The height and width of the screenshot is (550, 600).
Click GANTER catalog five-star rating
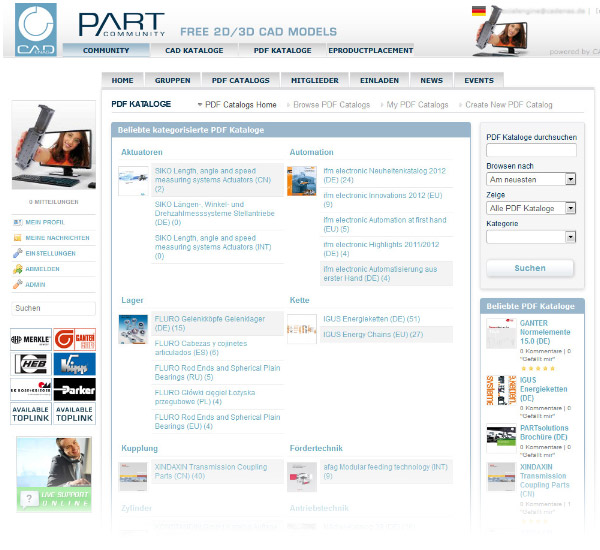point(537,369)
